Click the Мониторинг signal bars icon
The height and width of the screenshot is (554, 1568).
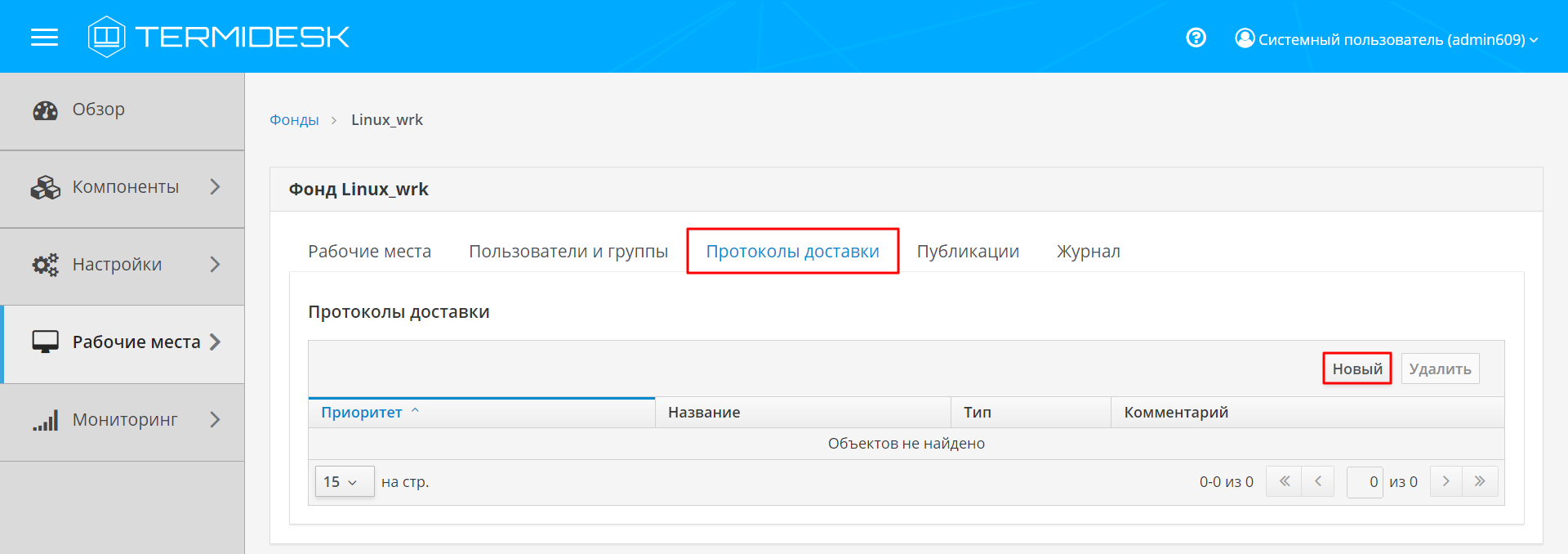click(45, 421)
